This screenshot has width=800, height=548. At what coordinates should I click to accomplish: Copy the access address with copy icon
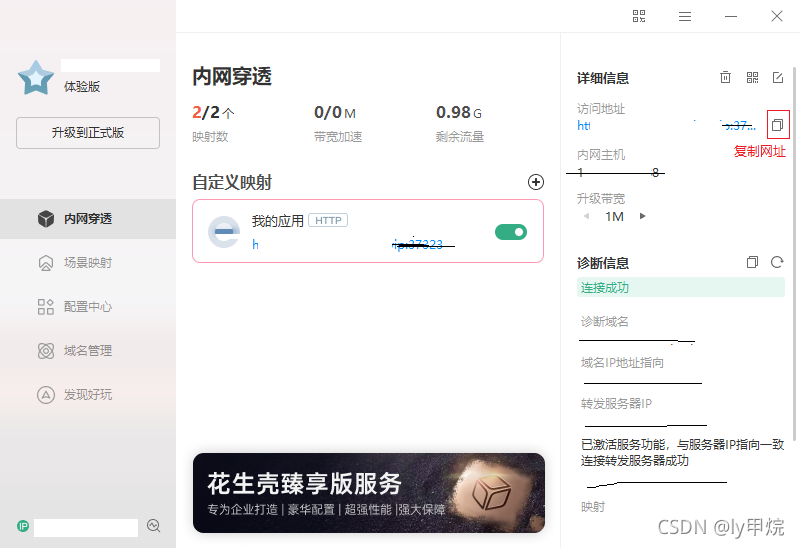click(x=778, y=124)
